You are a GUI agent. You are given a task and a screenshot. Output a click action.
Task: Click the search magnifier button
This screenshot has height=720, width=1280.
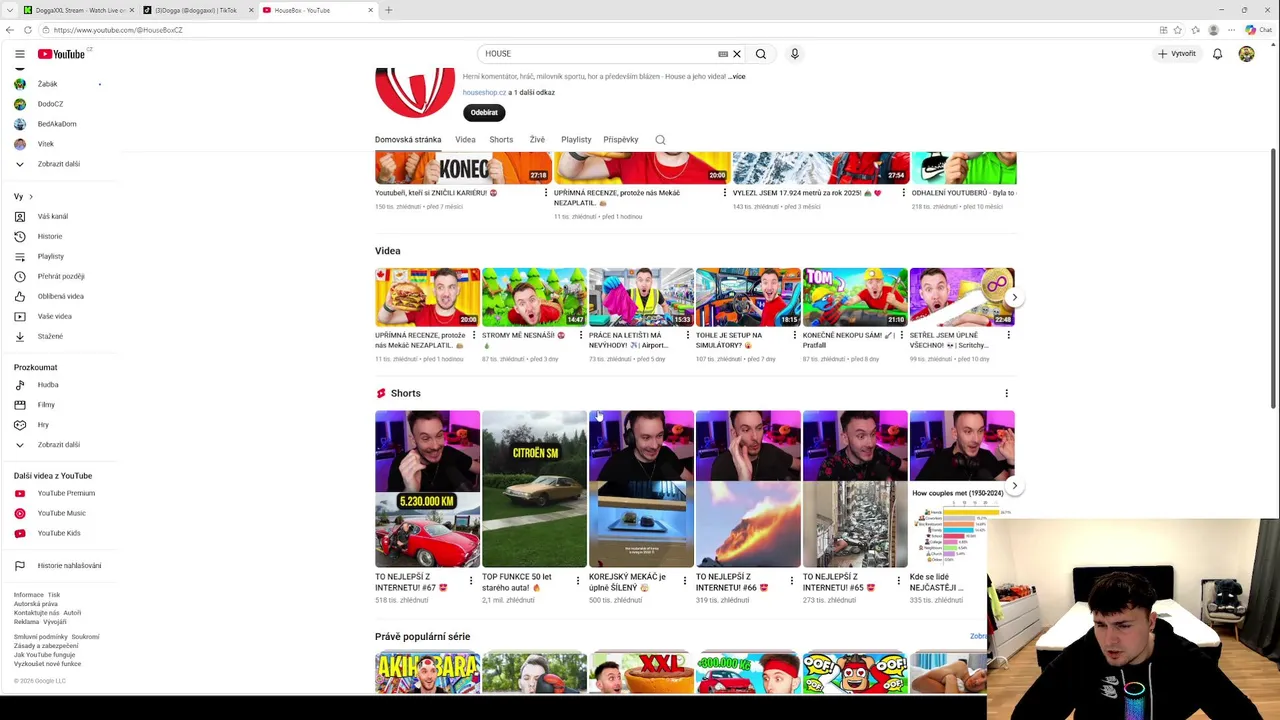(x=761, y=54)
